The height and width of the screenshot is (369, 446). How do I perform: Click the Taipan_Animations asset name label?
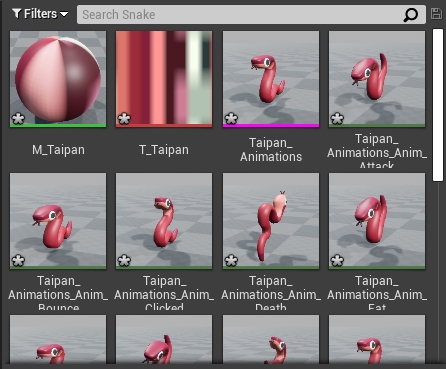[271, 150]
